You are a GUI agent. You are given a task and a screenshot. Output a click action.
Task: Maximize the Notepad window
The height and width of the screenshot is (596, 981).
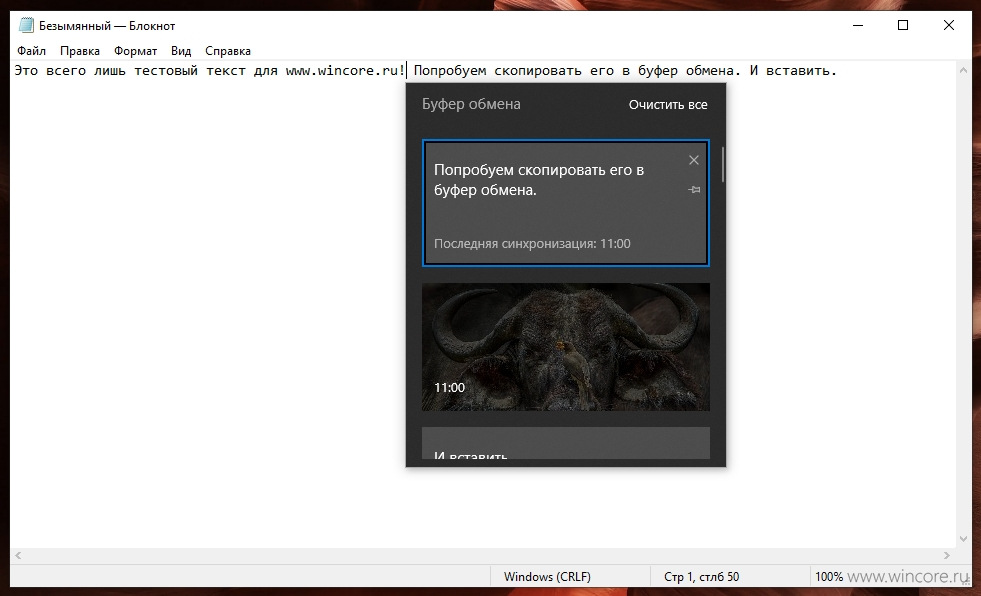(903, 25)
